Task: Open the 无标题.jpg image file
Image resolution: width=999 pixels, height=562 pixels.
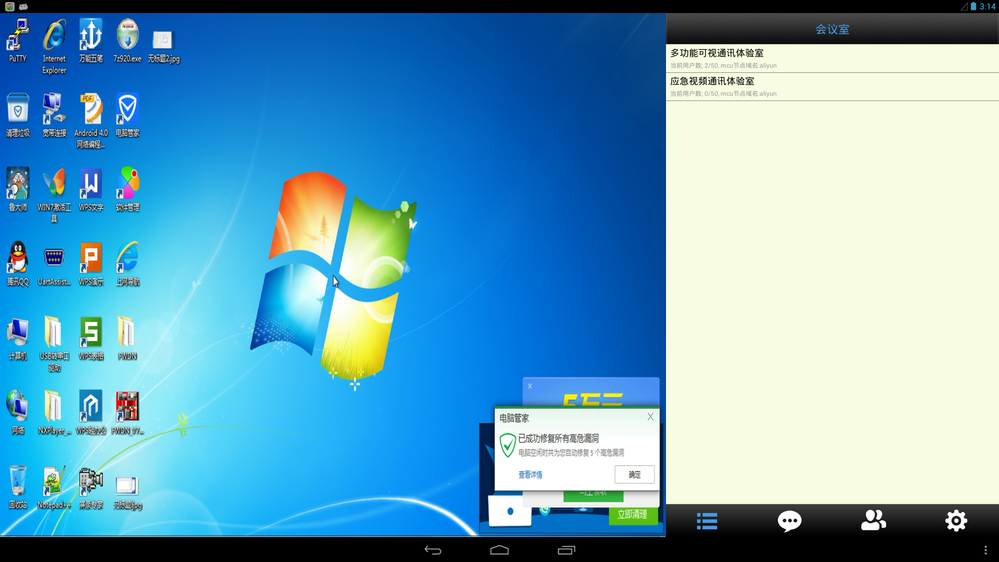Action: coord(127,493)
